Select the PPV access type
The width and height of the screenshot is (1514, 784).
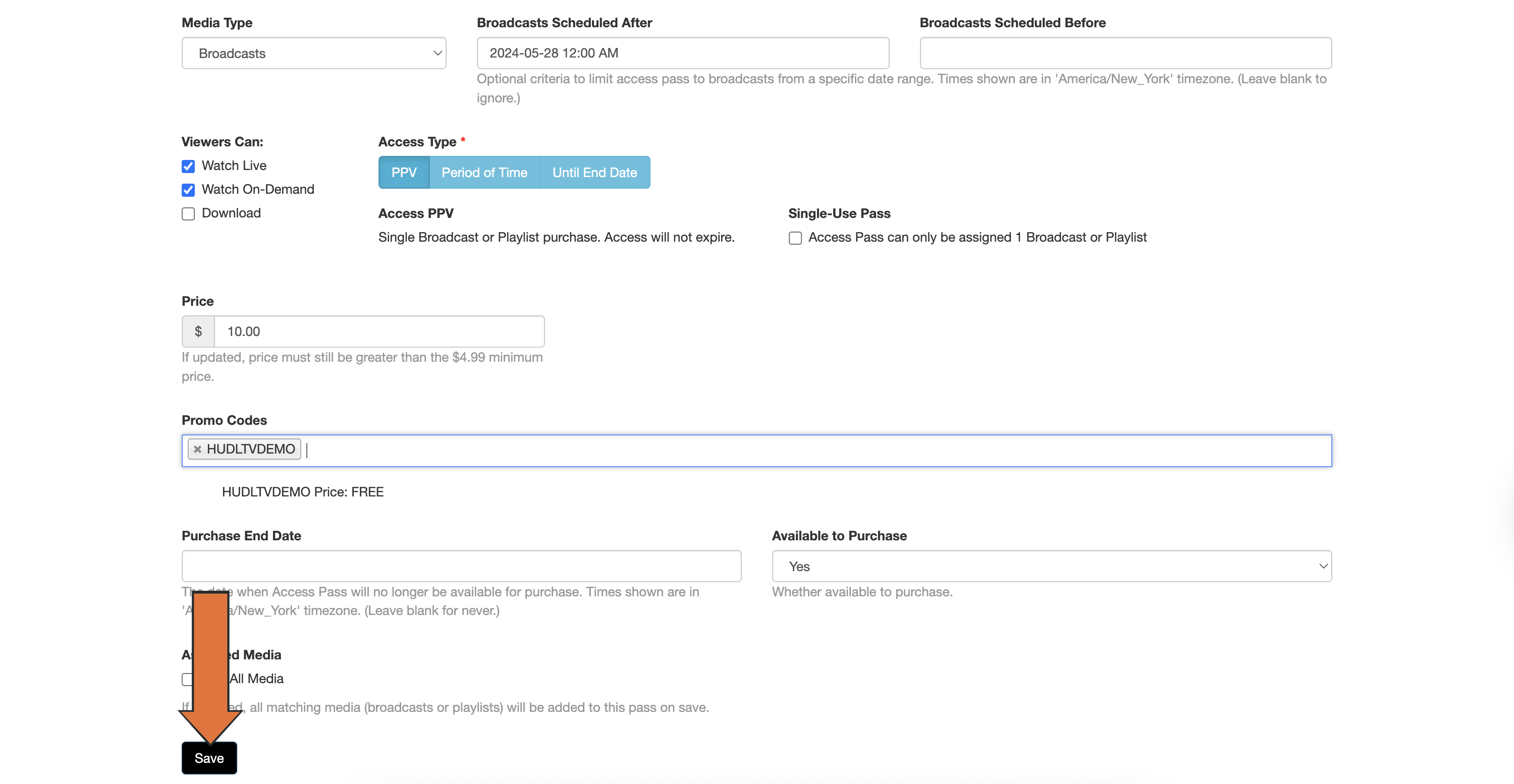point(404,172)
